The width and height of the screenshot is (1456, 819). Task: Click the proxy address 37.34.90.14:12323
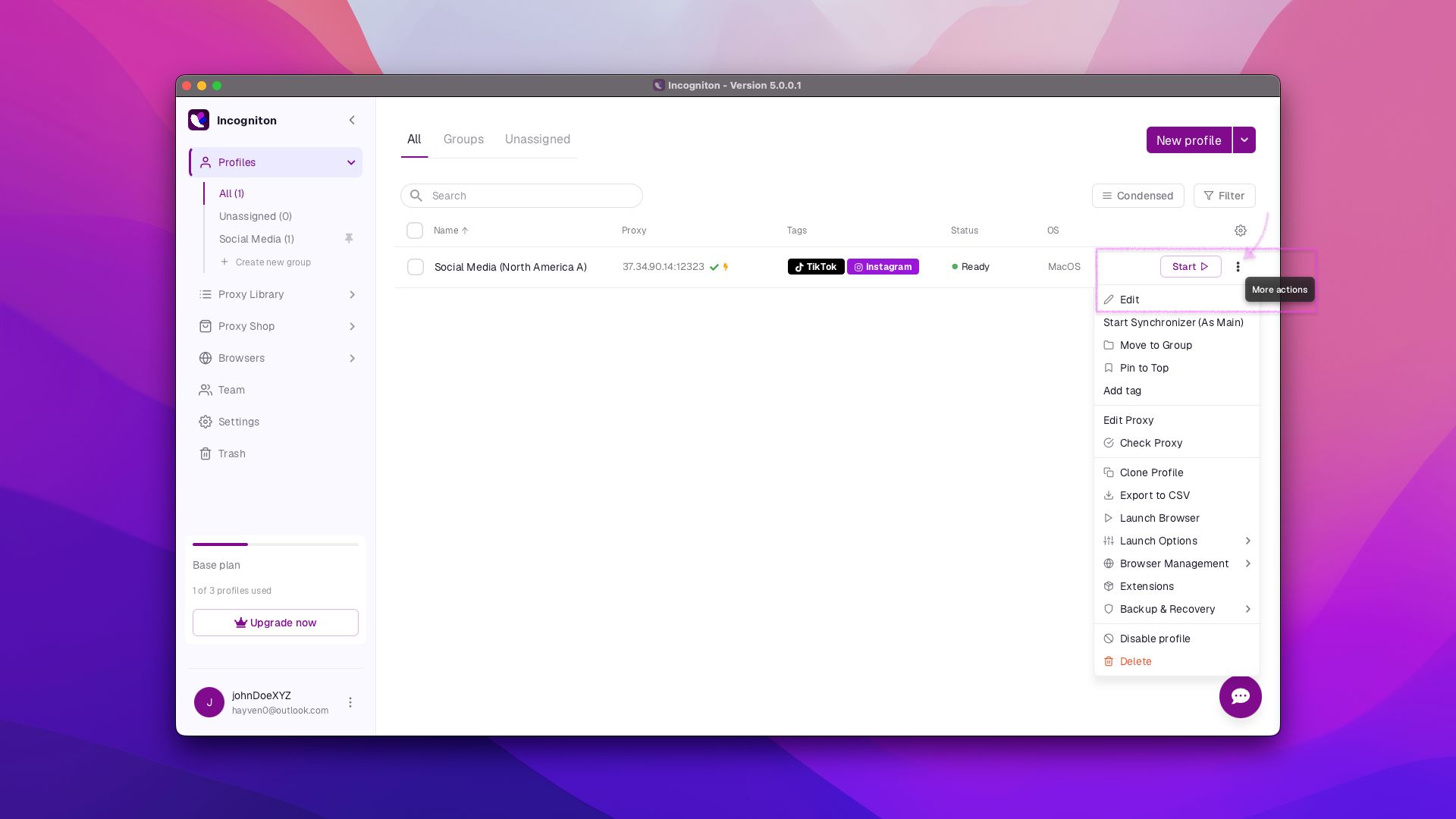click(664, 267)
